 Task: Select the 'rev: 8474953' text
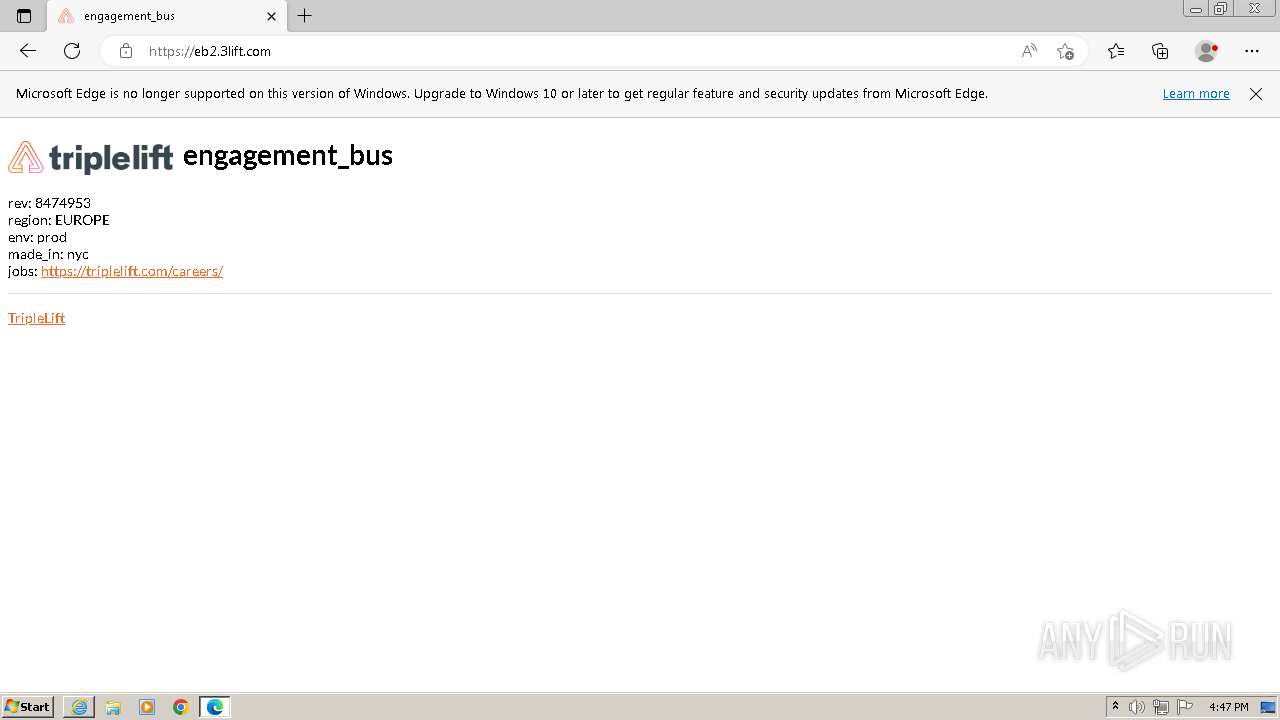[49, 203]
